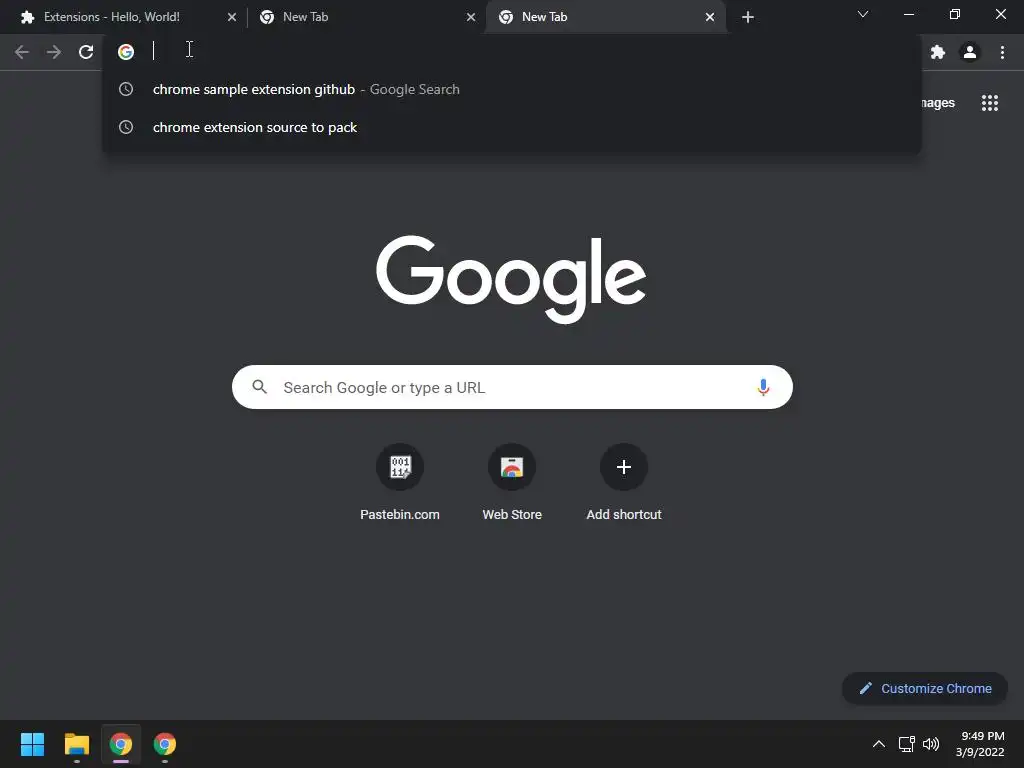Close the middle New Tab
Screen dimensions: 1024x768
coord(471,17)
